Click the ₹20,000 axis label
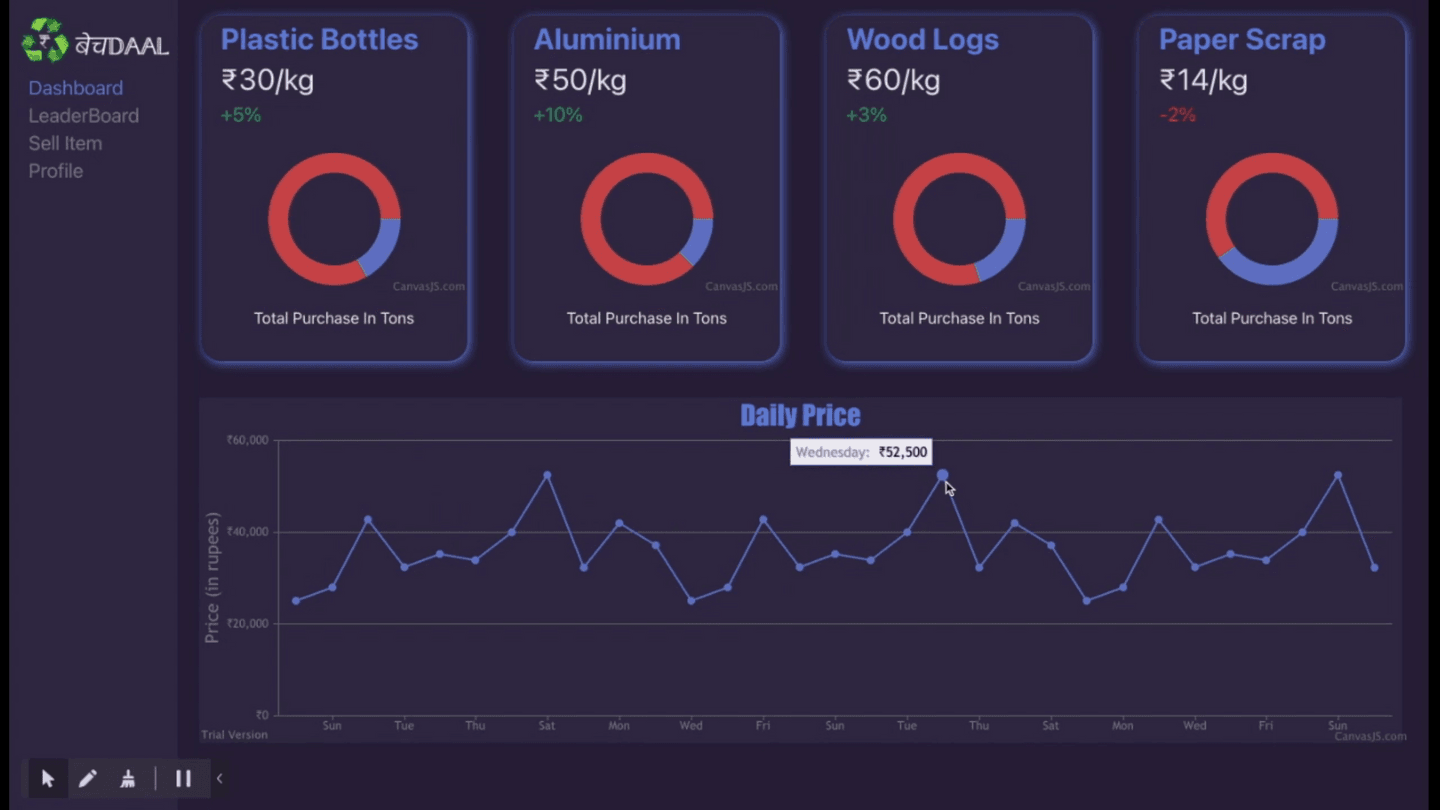The width and height of the screenshot is (1440, 810). pyautogui.click(x=247, y=624)
